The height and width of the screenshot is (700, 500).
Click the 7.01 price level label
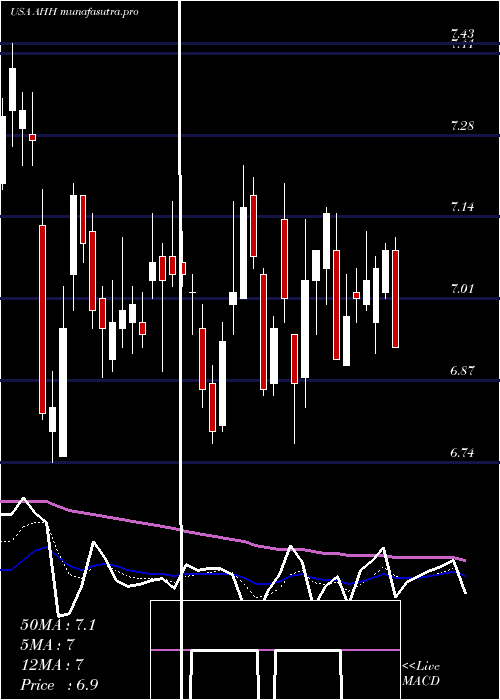point(462,289)
